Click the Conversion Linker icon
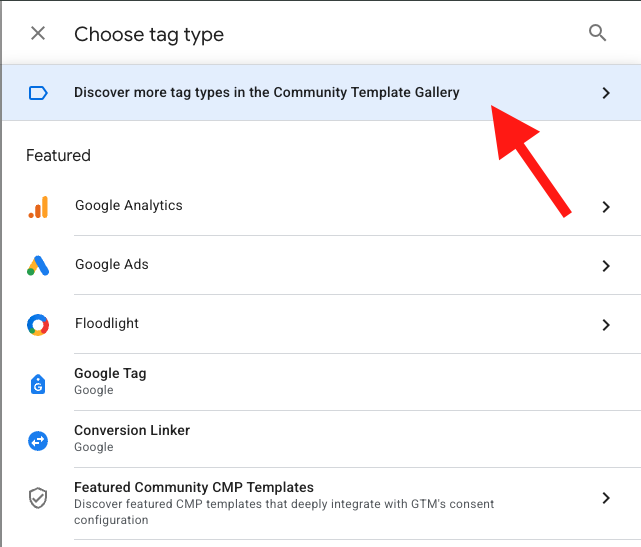Screen dimensions: 641x547 [38, 440]
